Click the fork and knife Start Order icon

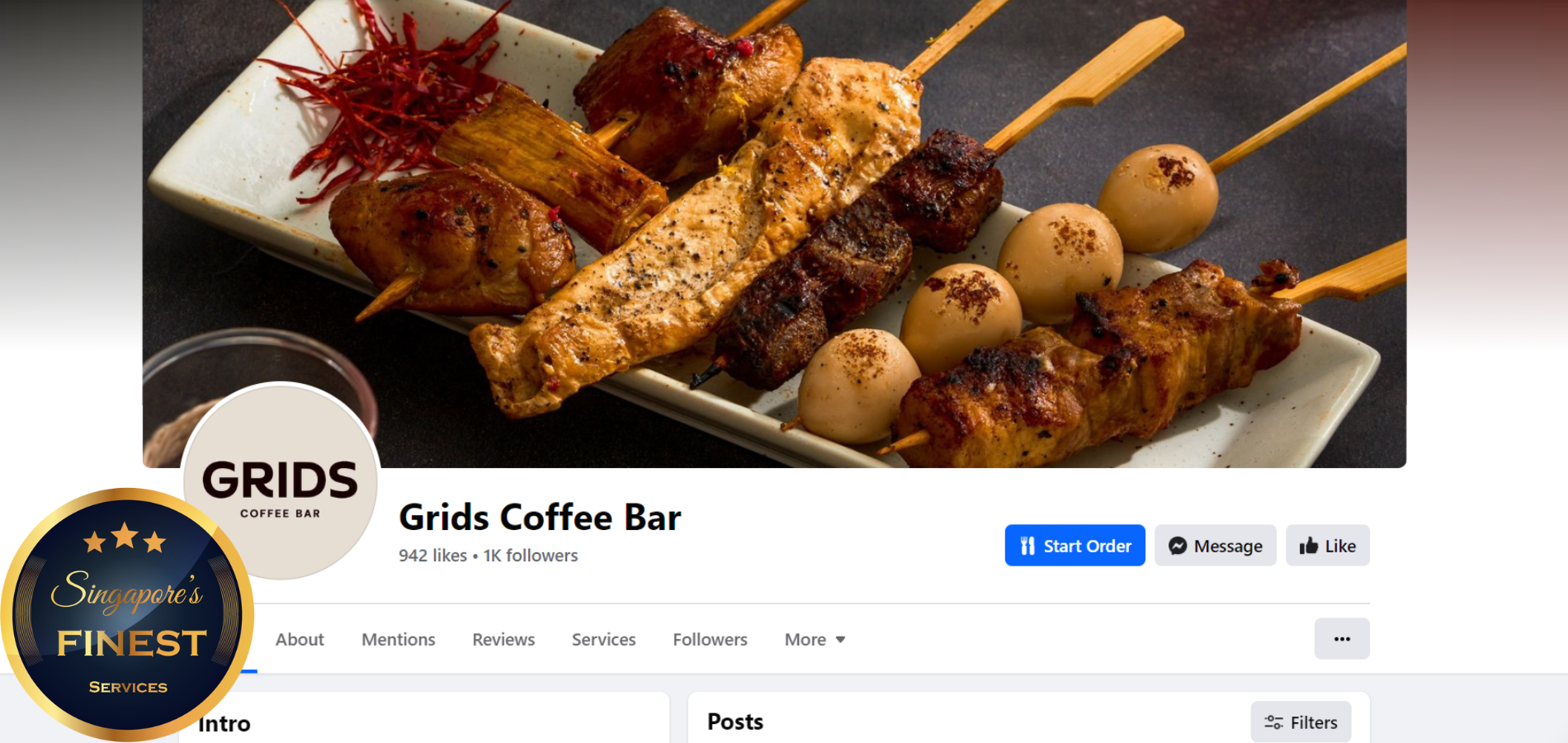tap(1027, 546)
